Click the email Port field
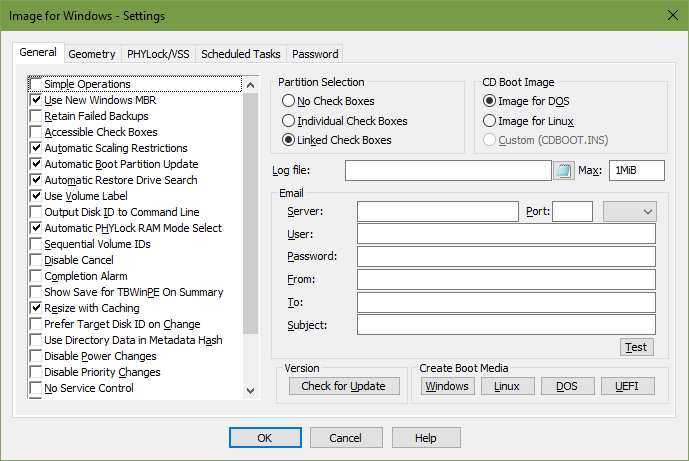The height and width of the screenshot is (461, 689). coord(572,211)
